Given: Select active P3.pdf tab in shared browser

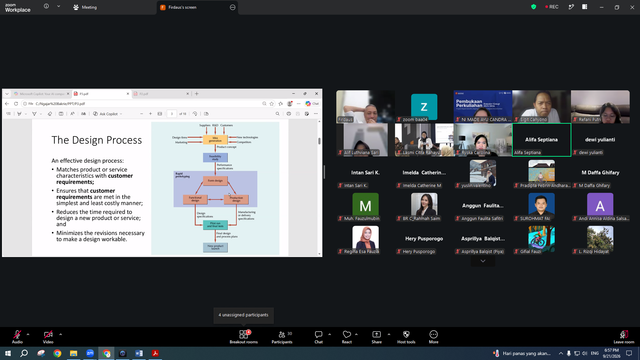Looking at the screenshot, I should click(x=101, y=94).
